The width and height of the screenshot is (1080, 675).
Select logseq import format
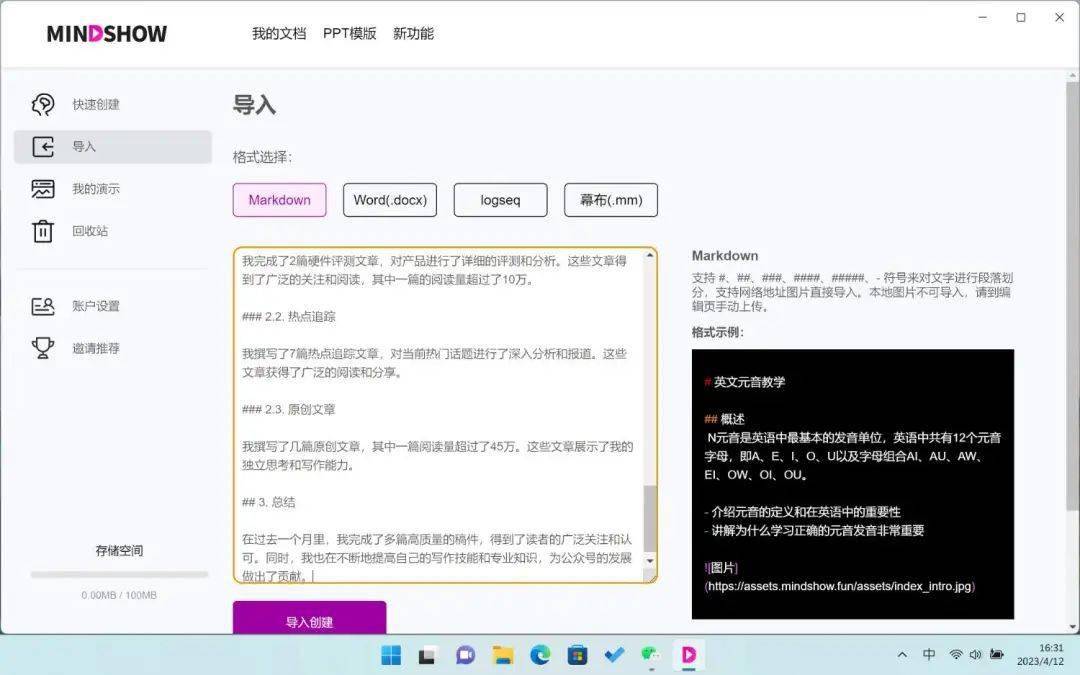(500, 200)
